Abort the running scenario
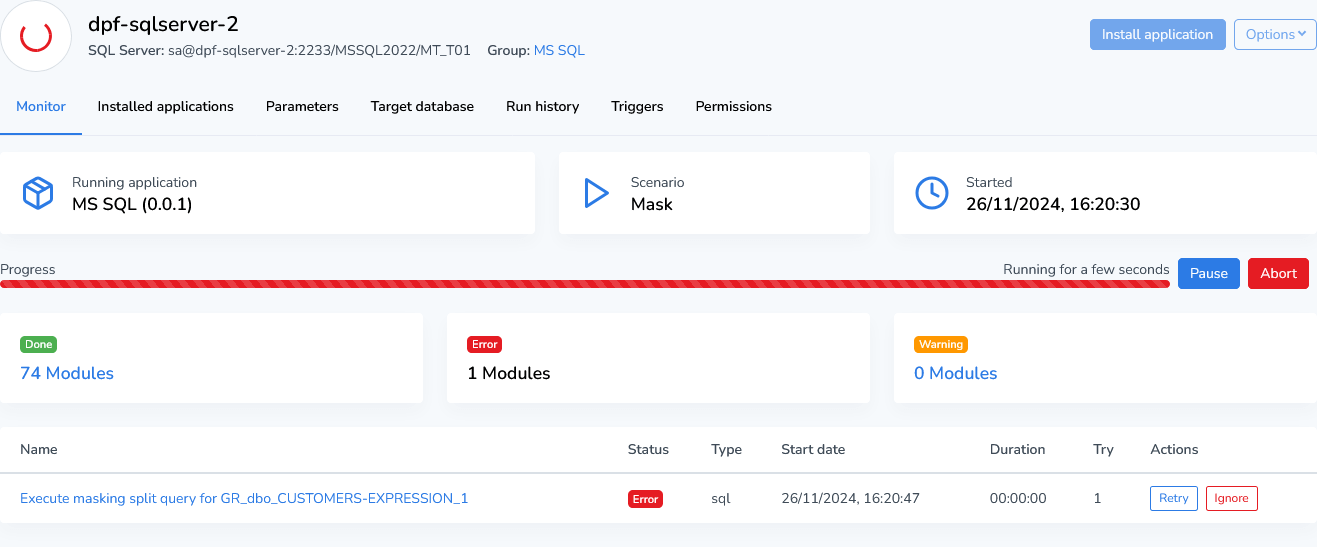 (x=1278, y=274)
